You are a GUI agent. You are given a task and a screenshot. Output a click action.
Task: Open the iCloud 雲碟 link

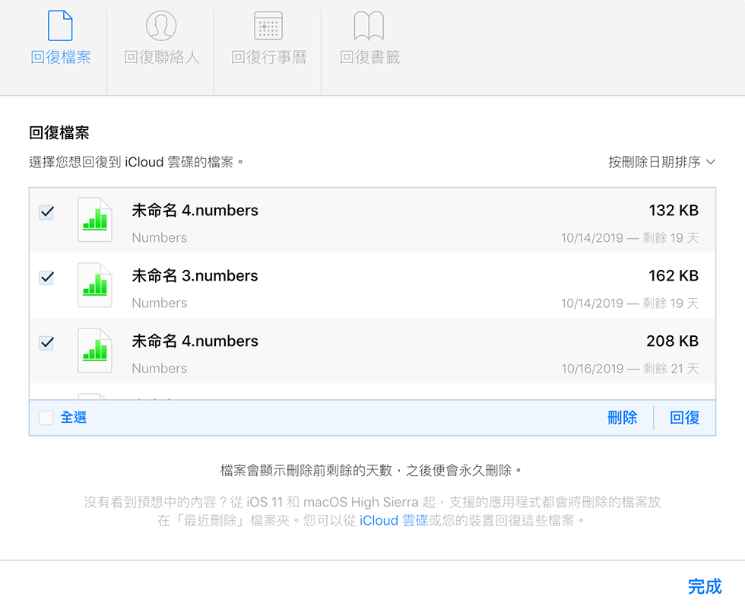[393, 521]
